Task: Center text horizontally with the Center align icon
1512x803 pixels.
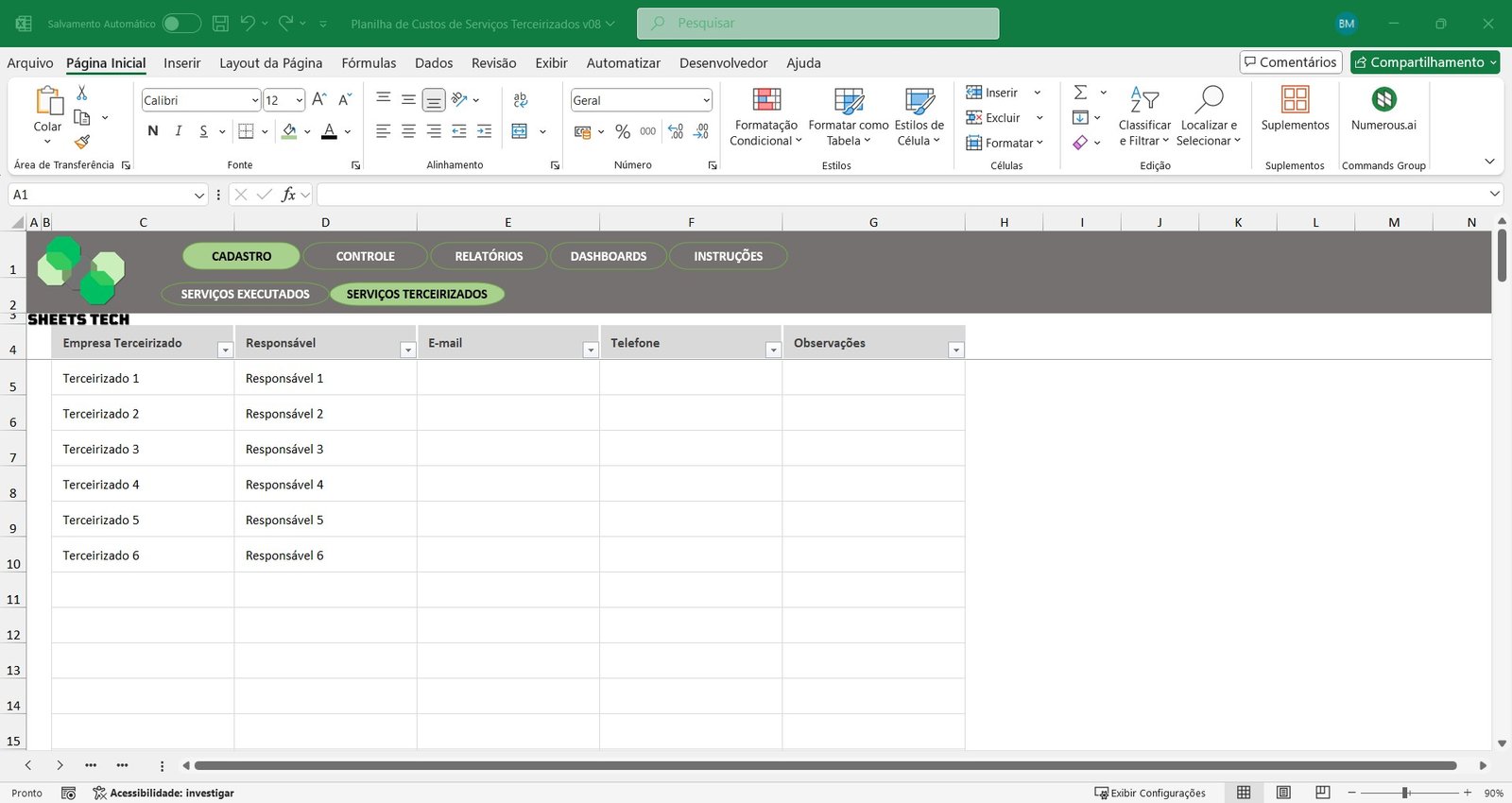Action: 408,131
